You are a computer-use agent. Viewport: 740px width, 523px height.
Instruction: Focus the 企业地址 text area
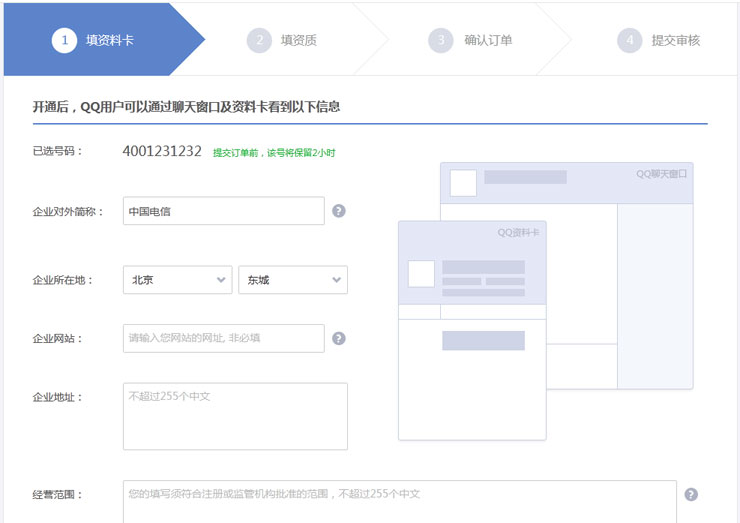[x=235, y=416]
